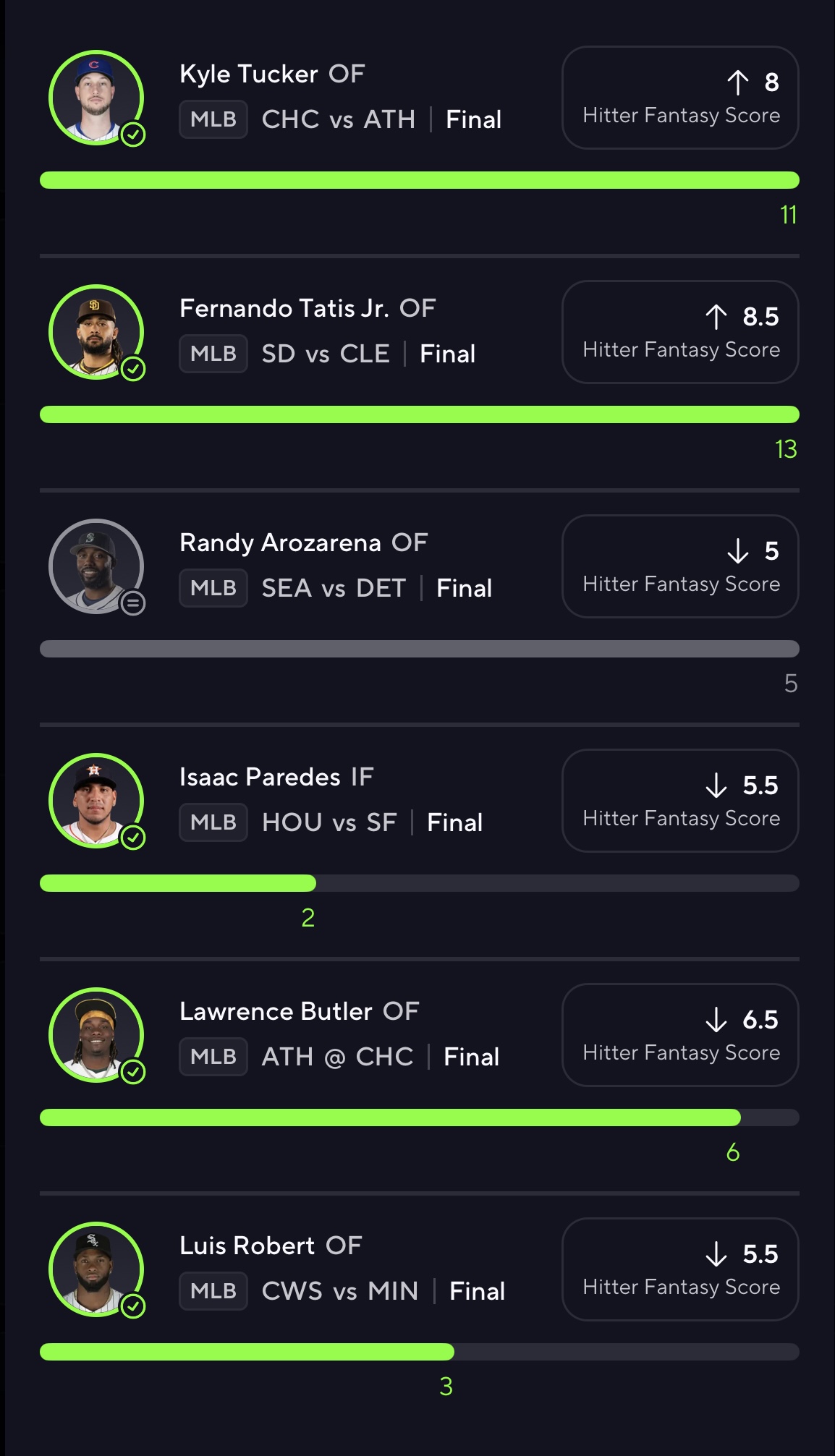Screen dimensions: 835x1456
Task: Click Randy Arozarena's gray push status badge
Action: click(x=133, y=603)
